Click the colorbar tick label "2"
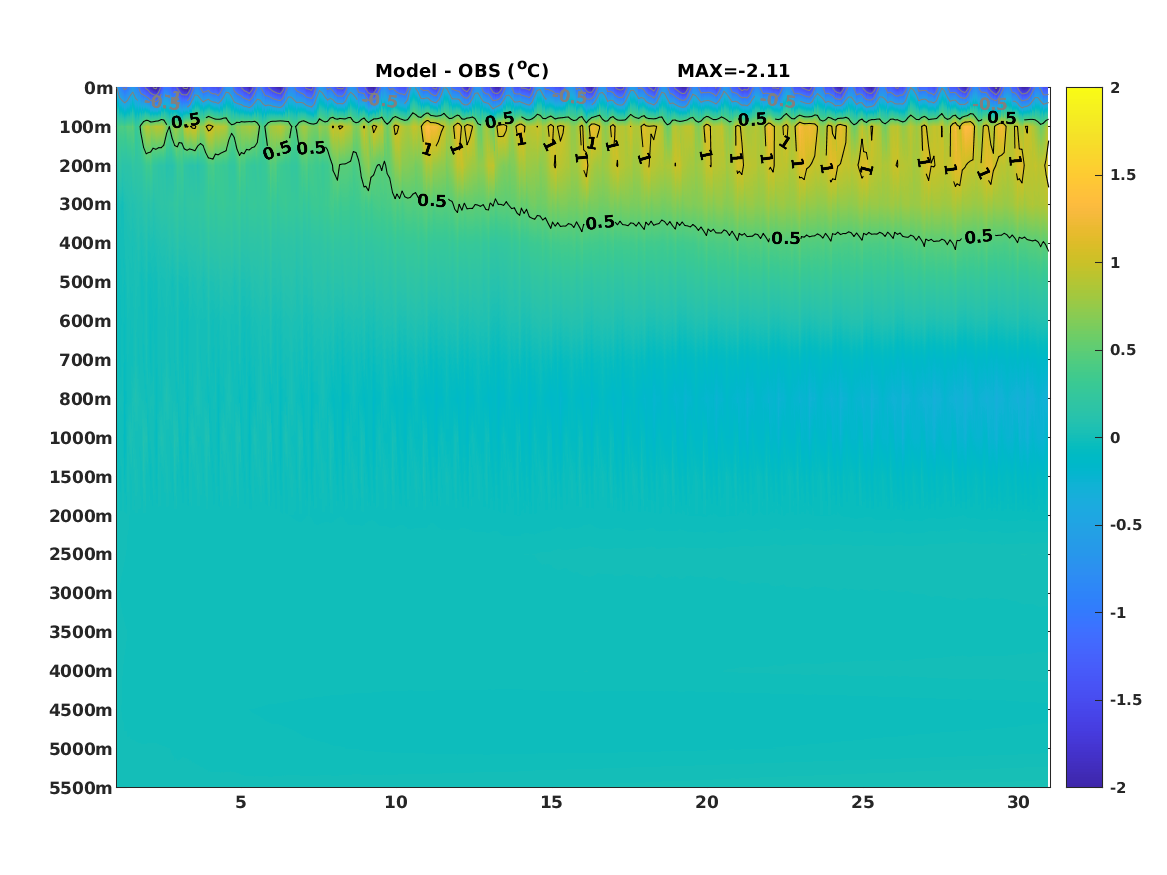Screen dimensions: 1167x875 pyautogui.click(x=1115, y=88)
